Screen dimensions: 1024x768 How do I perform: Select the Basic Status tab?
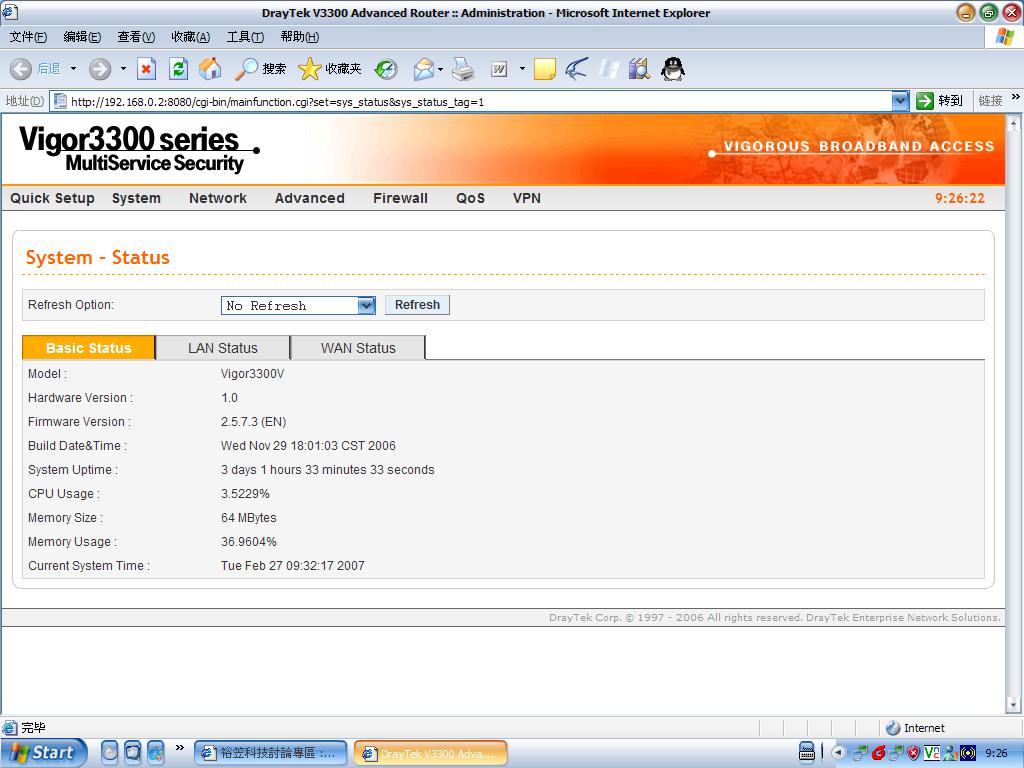point(89,348)
